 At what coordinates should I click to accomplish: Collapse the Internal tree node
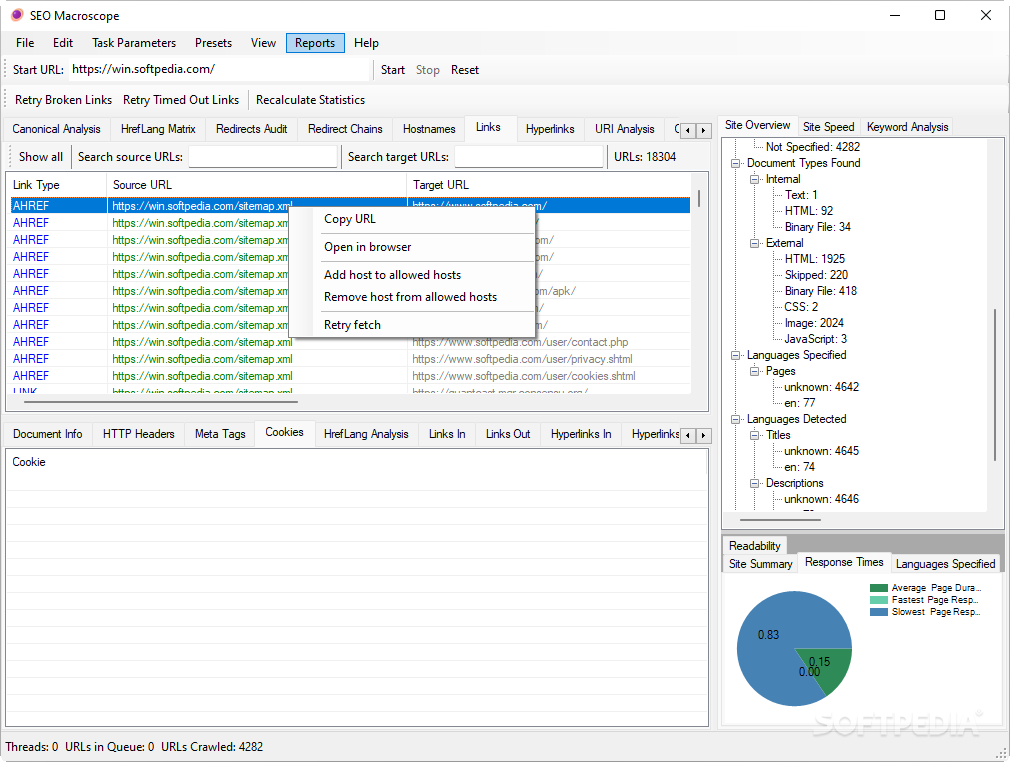coord(754,180)
